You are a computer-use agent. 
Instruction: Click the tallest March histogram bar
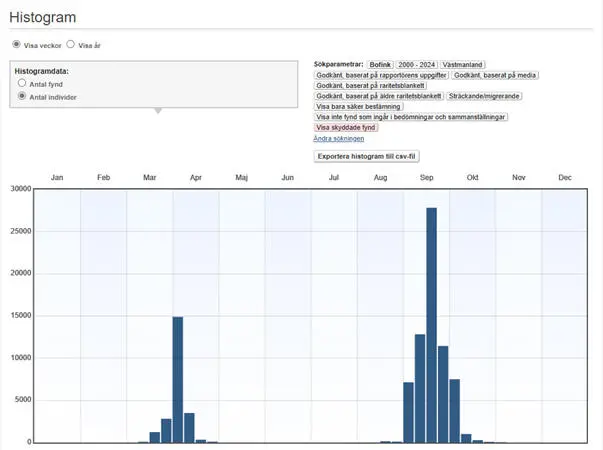tap(177, 379)
